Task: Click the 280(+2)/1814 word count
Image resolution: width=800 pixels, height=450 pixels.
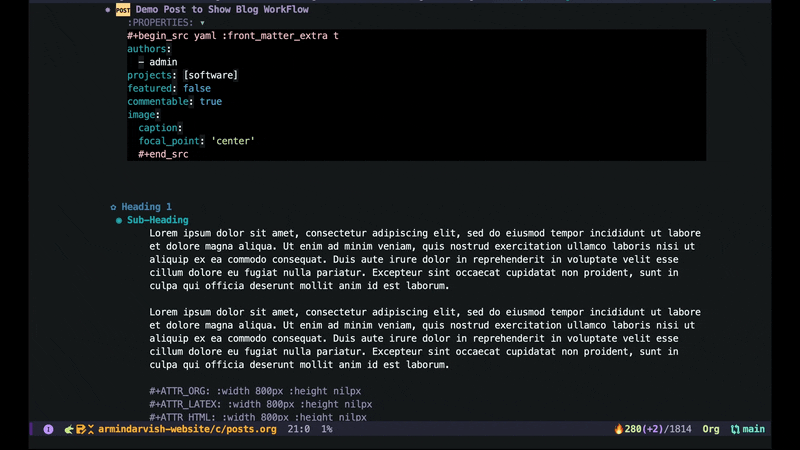Action: pos(658,429)
